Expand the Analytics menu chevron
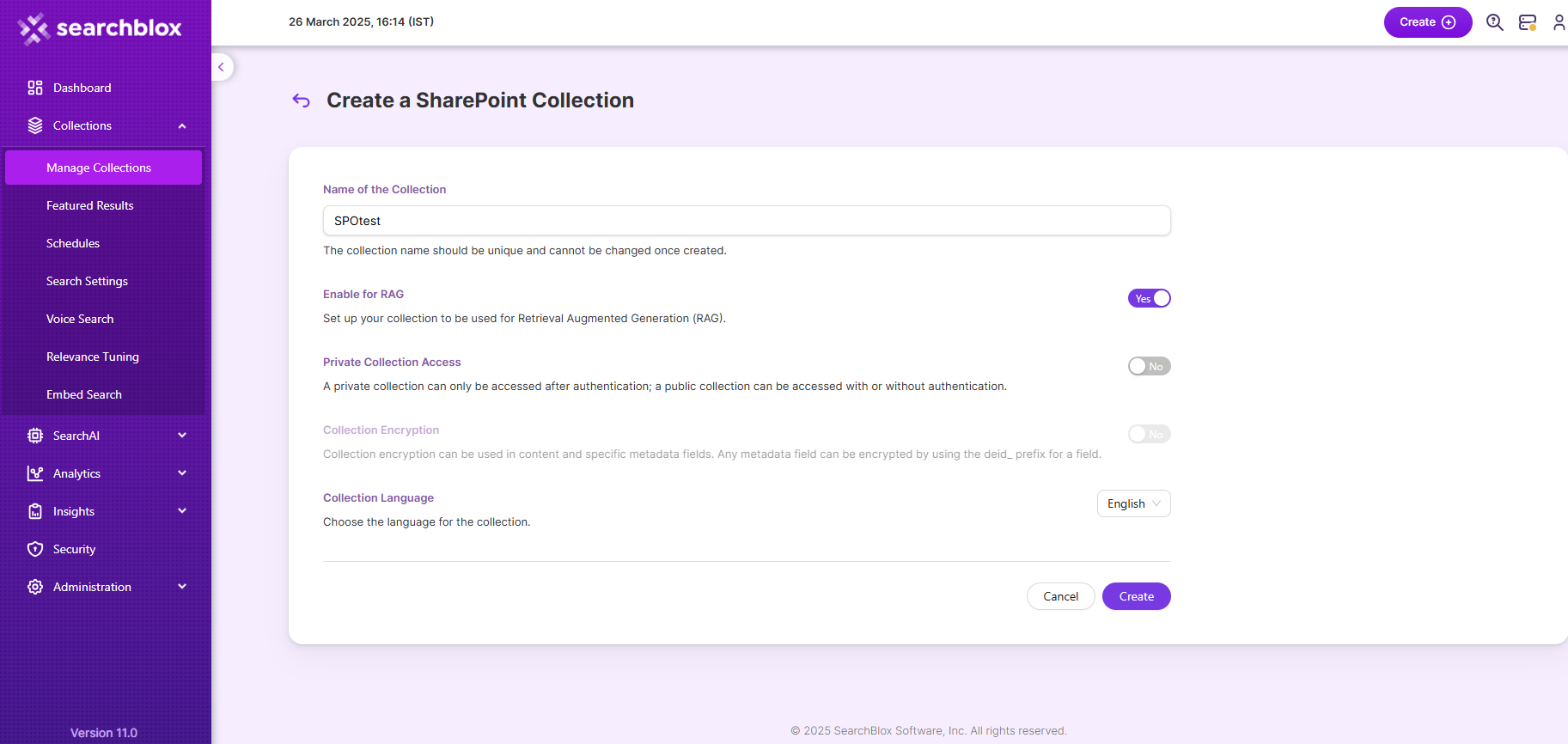1568x744 pixels. pos(182,473)
